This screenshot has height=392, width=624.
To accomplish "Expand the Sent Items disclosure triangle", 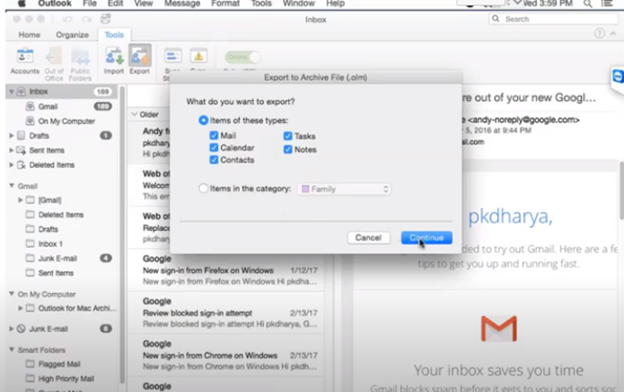I will [12, 150].
